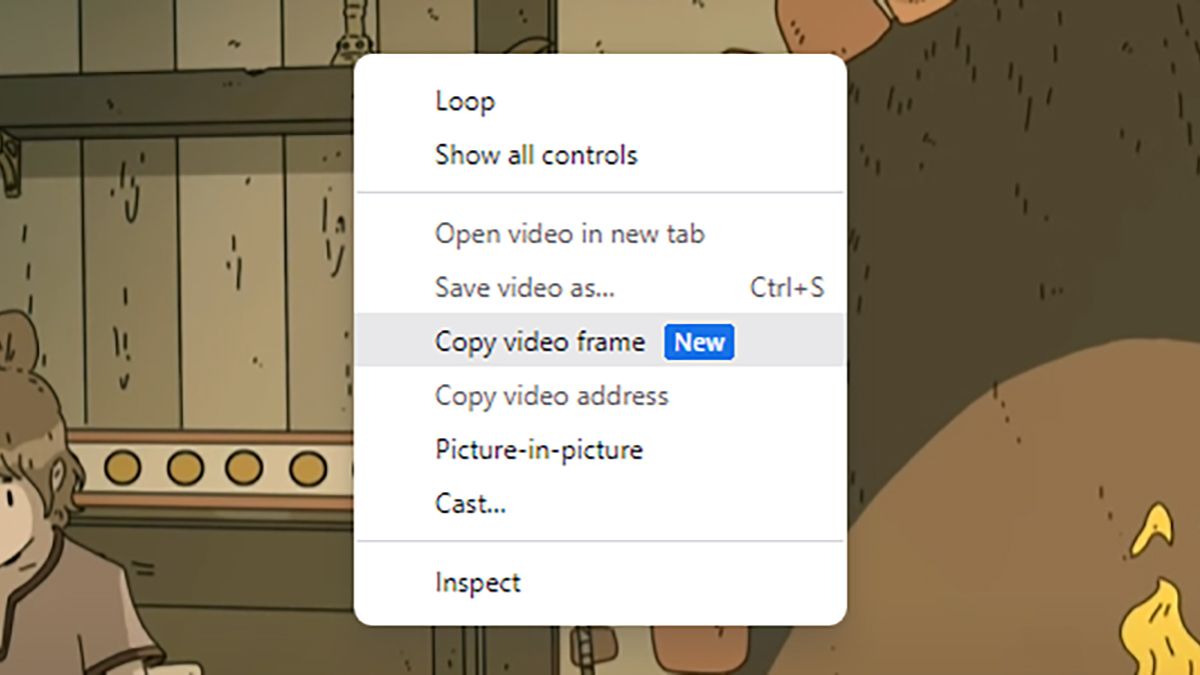This screenshot has height=675, width=1200.
Task: Click the blue New badge
Action: coord(699,342)
